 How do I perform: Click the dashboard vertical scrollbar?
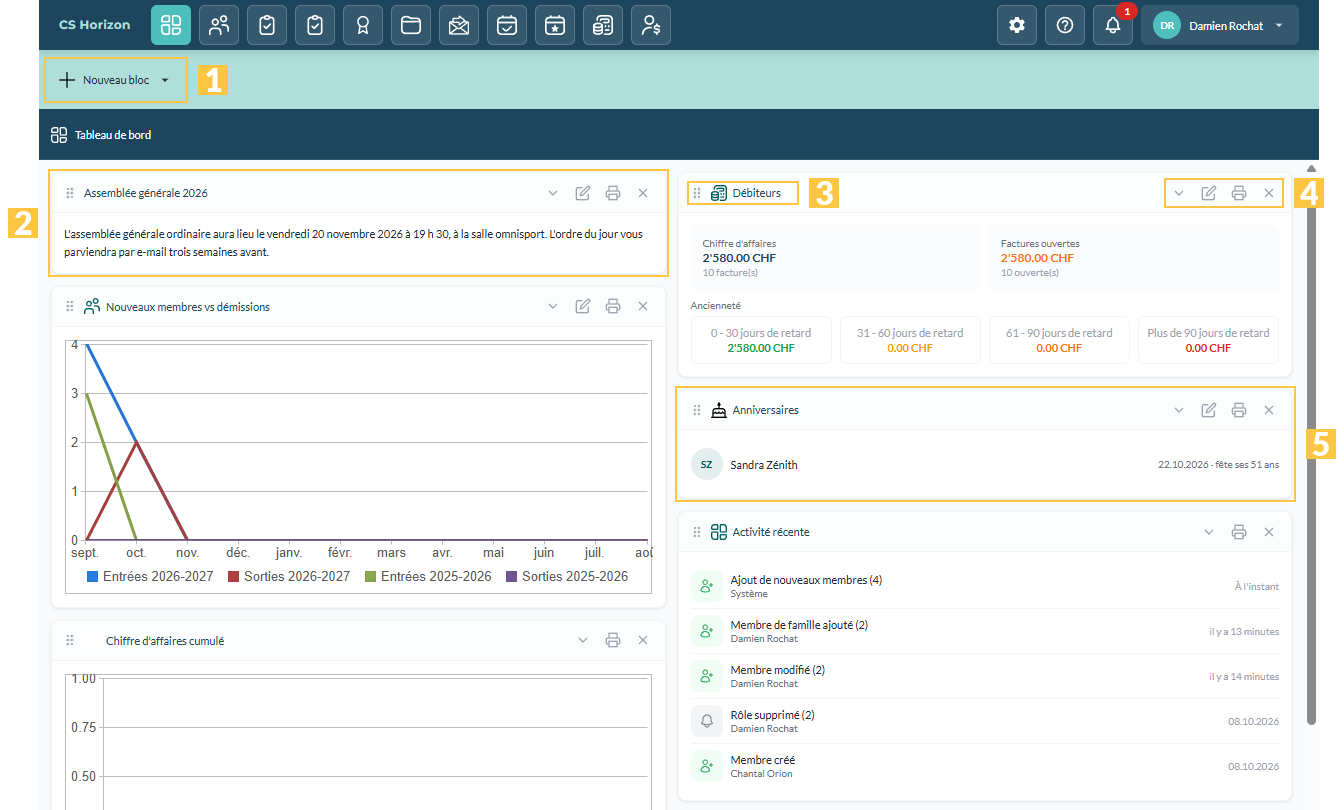coord(1311,450)
